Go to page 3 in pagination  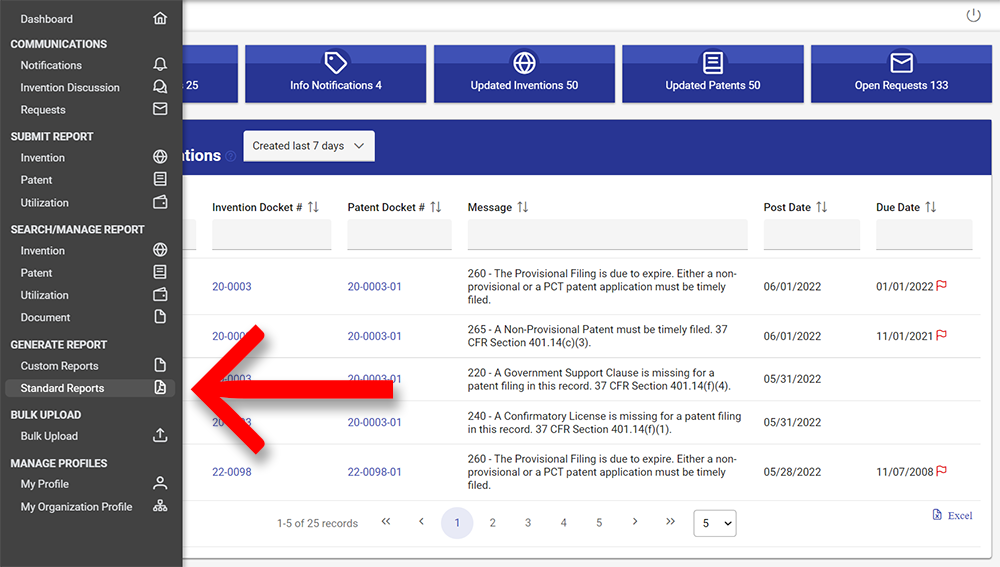[x=528, y=523]
